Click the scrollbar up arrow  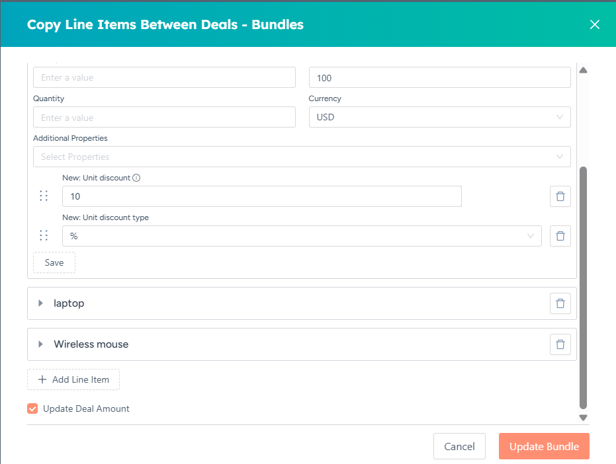tap(583, 70)
